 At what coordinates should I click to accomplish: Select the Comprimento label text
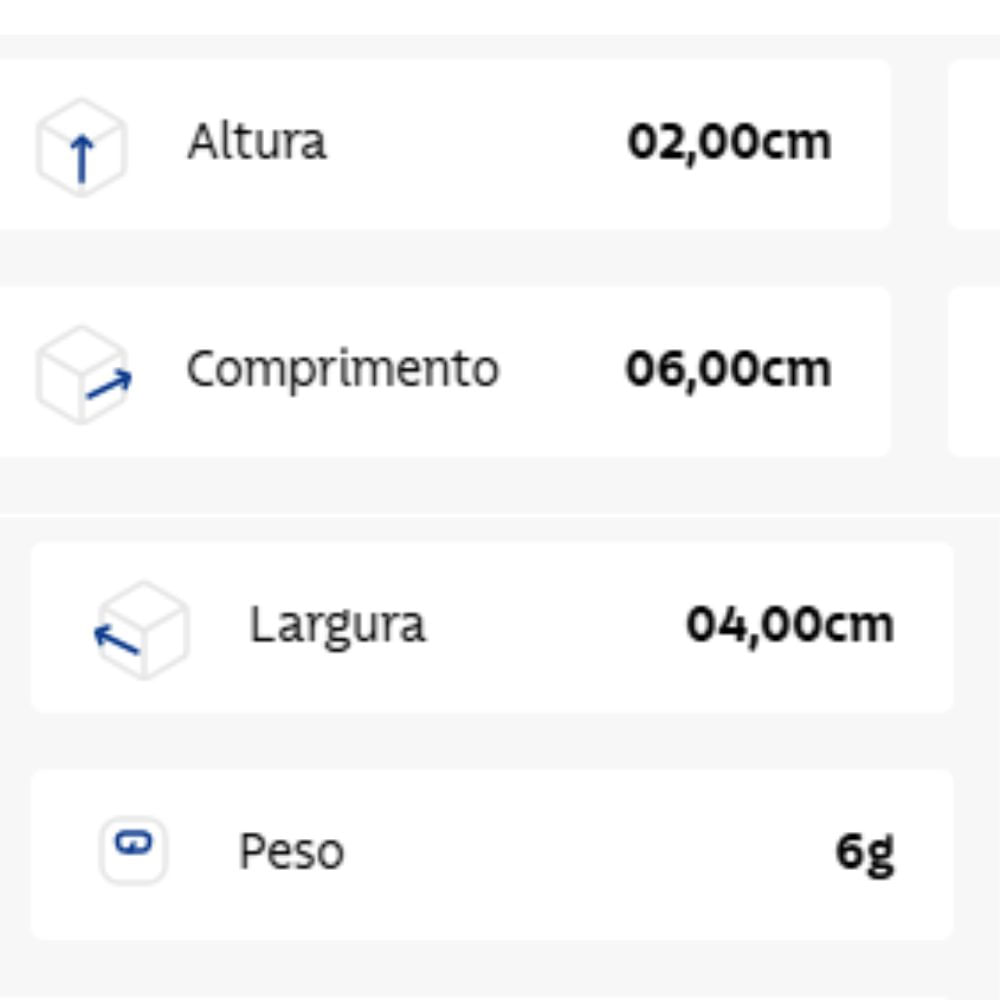coord(342,370)
